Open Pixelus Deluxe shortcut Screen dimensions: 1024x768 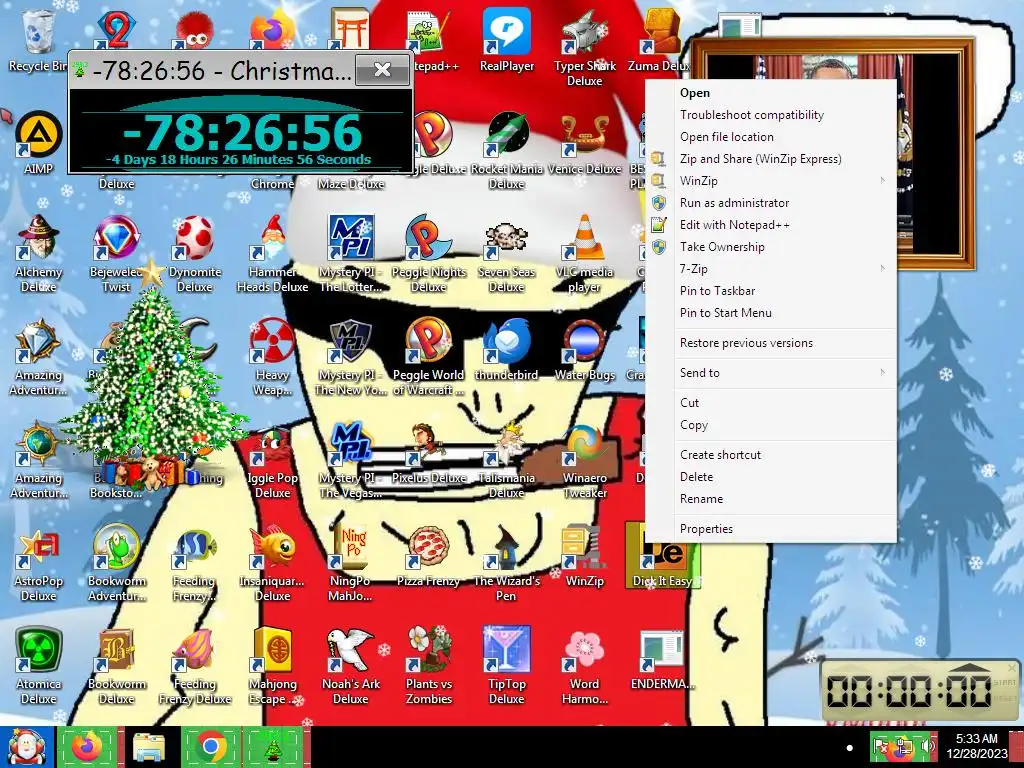[428, 452]
